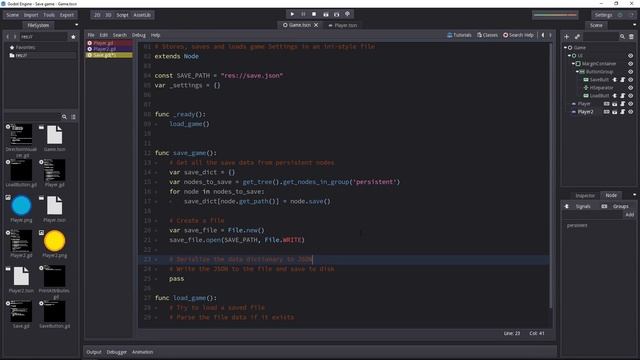
Task: Toggle visibility of ButtonGroup node
Action: pos(631,71)
